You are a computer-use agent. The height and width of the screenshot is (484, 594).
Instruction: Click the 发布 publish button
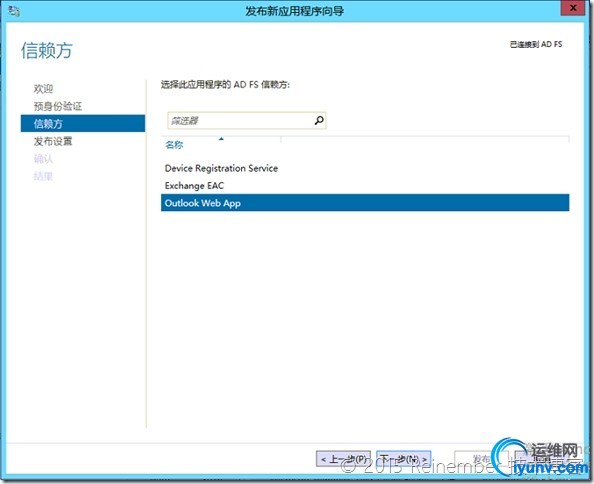(x=481, y=459)
